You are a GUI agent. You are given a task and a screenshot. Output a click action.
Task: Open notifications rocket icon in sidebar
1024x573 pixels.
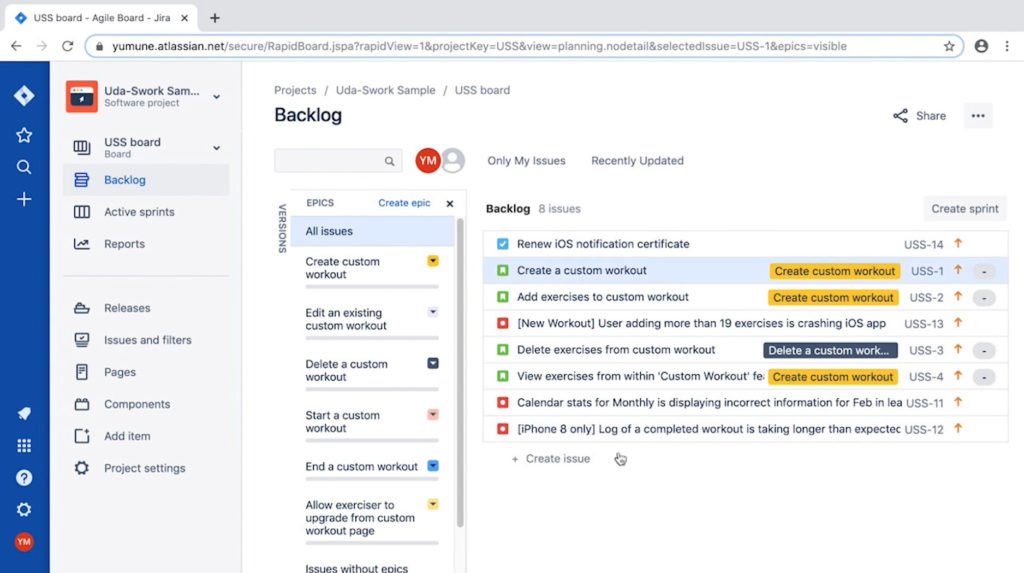pyautogui.click(x=24, y=414)
